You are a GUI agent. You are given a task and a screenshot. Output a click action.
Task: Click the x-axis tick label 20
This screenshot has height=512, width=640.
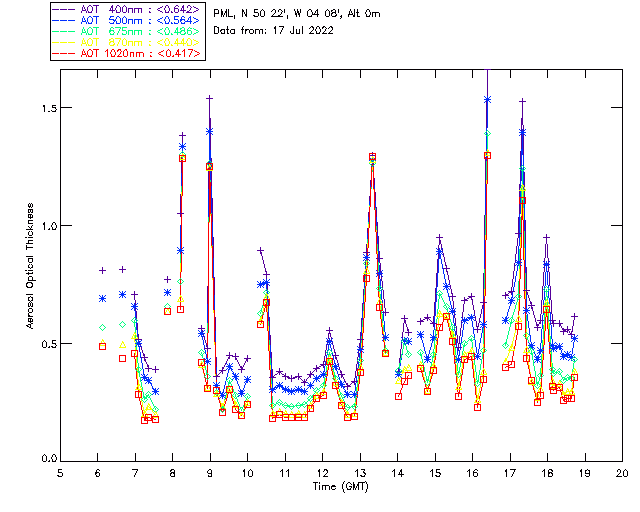[622, 473]
